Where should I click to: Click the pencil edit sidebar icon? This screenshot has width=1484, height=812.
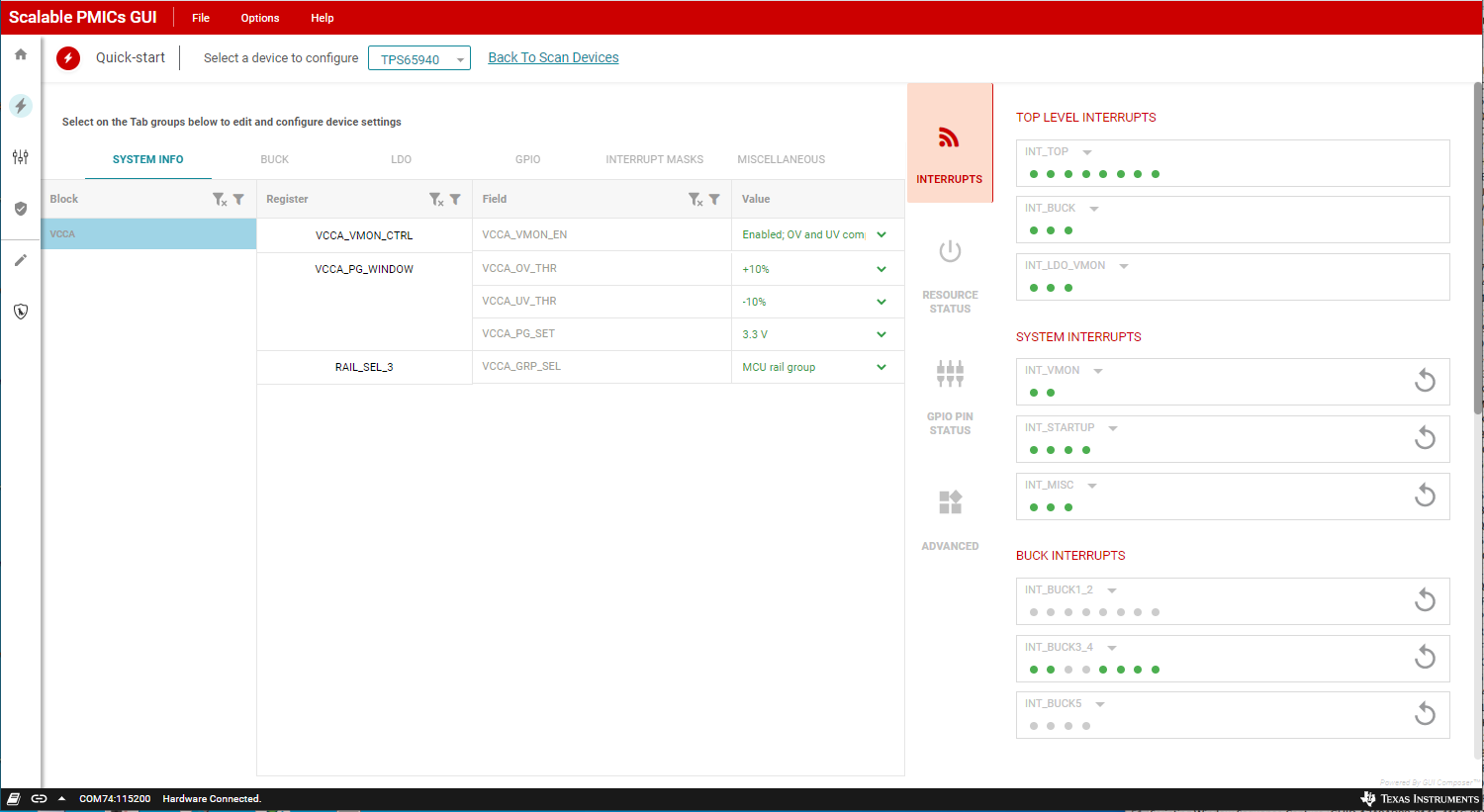pos(21,260)
